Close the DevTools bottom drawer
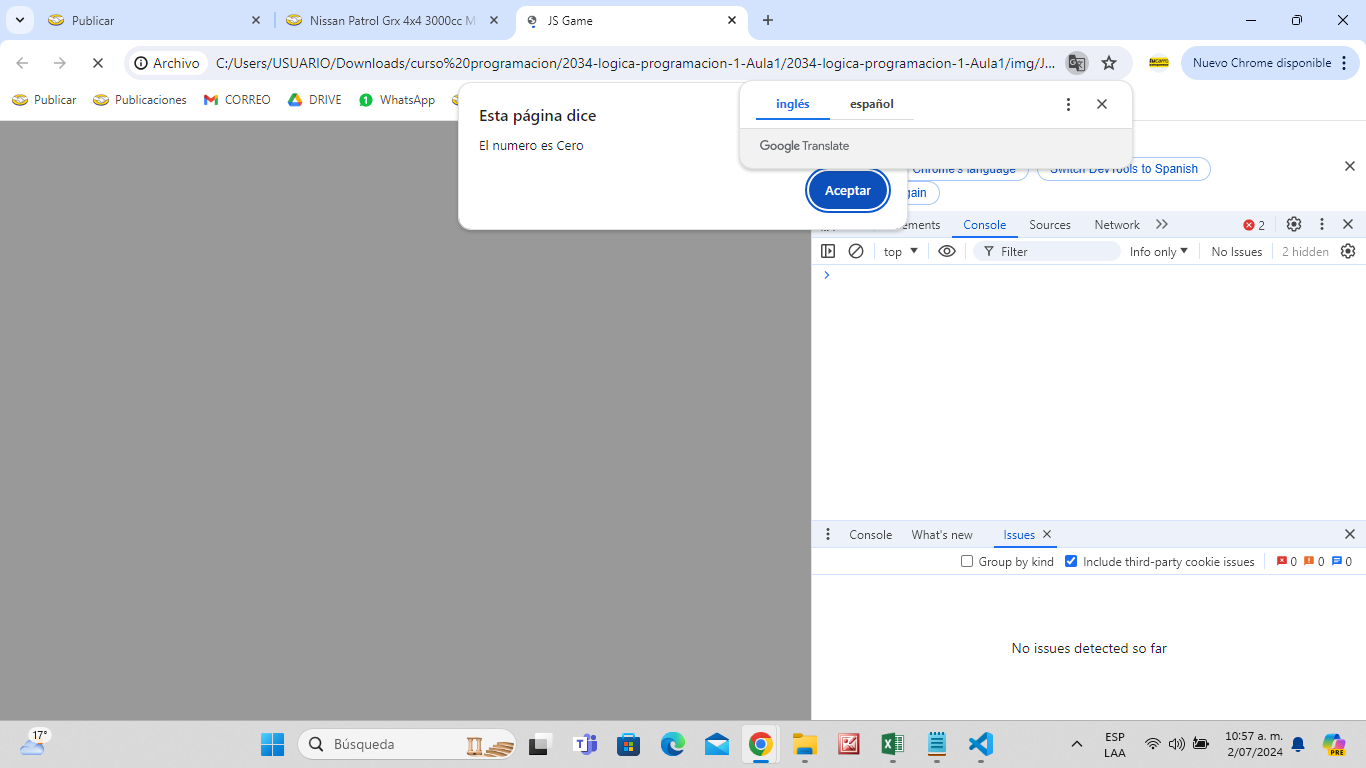Viewport: 1366px width, 768px height. (1350, 534)
